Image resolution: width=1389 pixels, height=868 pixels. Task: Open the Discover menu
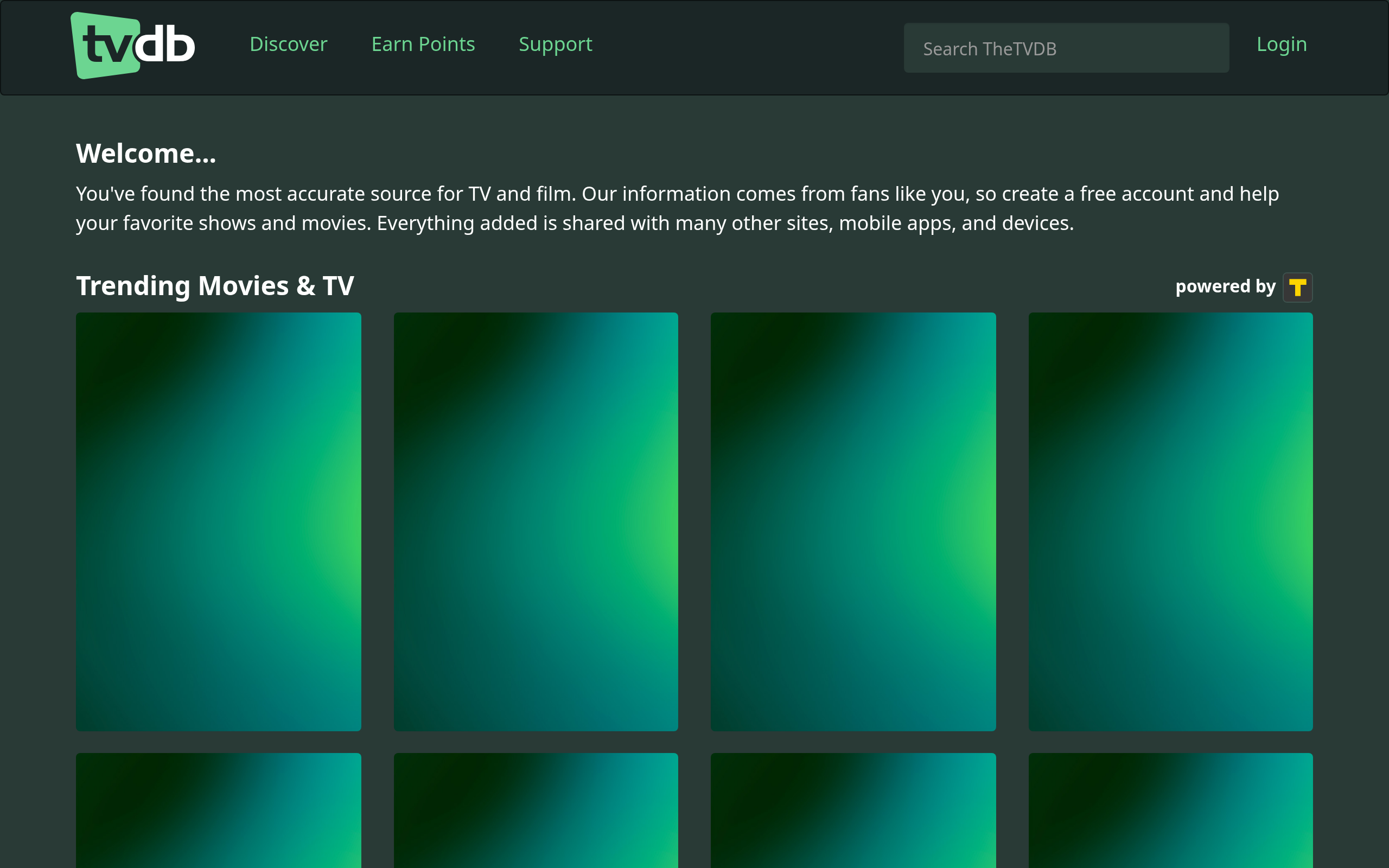pos(288,44)
